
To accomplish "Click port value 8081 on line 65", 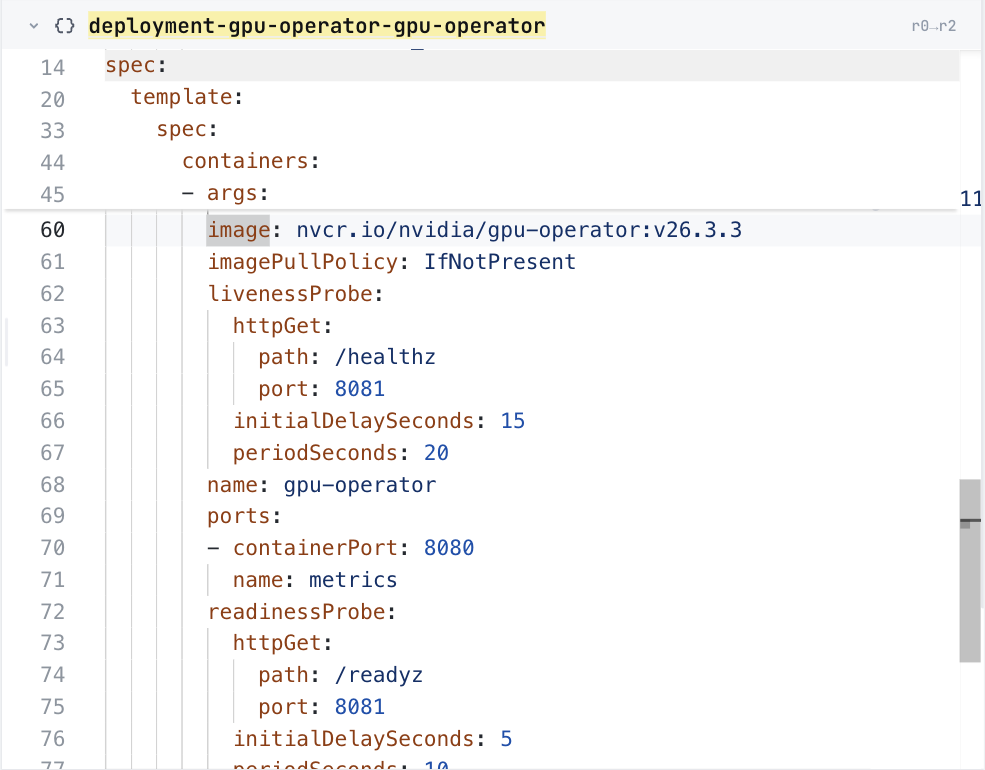I will tap(359, 389).
